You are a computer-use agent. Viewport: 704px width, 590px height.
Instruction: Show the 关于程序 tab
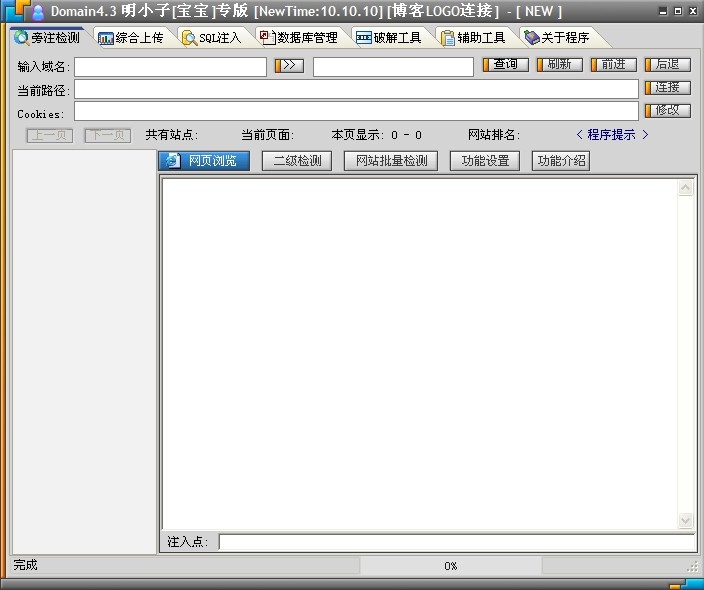click(x=557, y=38)
